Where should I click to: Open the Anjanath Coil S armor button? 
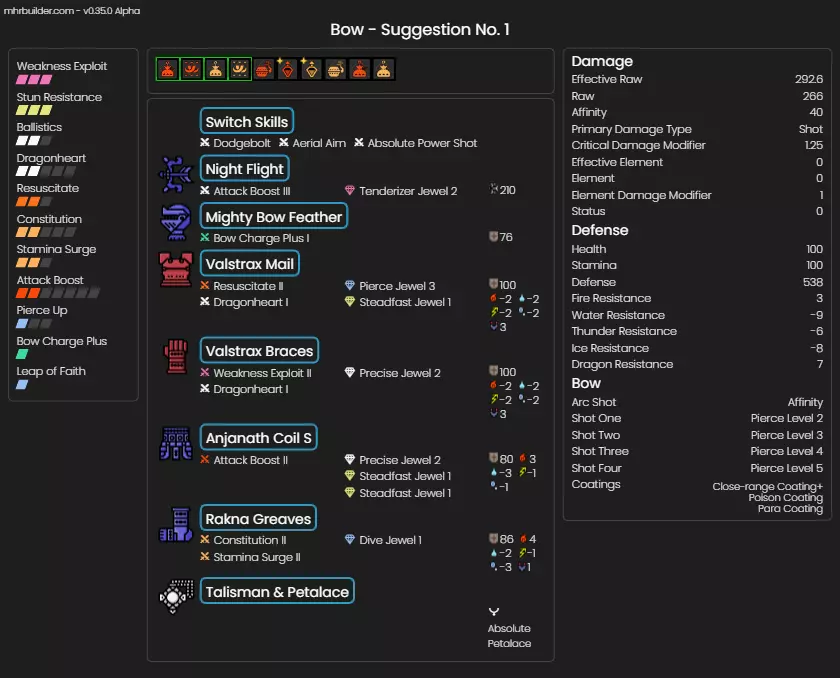pos(259,438)
